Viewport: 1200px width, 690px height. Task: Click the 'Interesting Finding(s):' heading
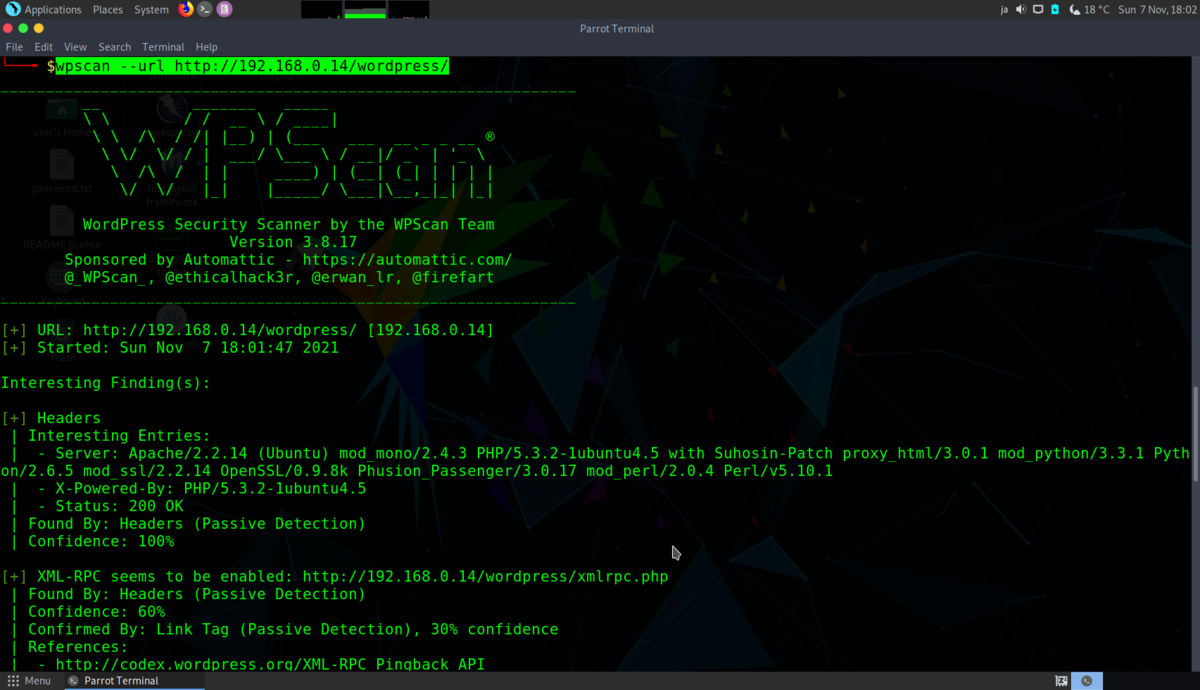coord(106,383)
